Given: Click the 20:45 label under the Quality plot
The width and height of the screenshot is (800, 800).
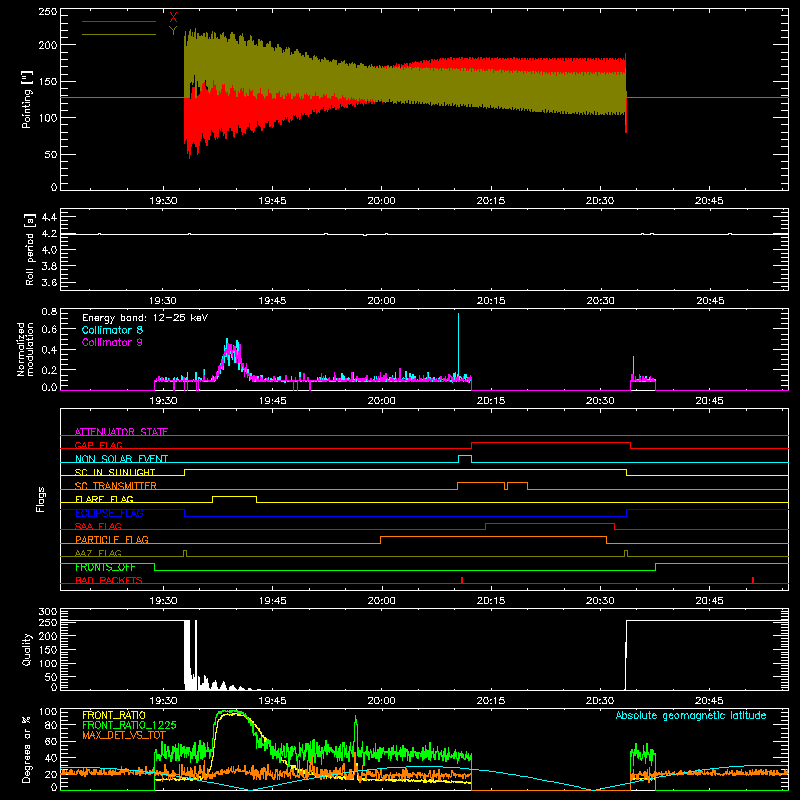Looking at the screenshot, I should click(x=709, y=701).
